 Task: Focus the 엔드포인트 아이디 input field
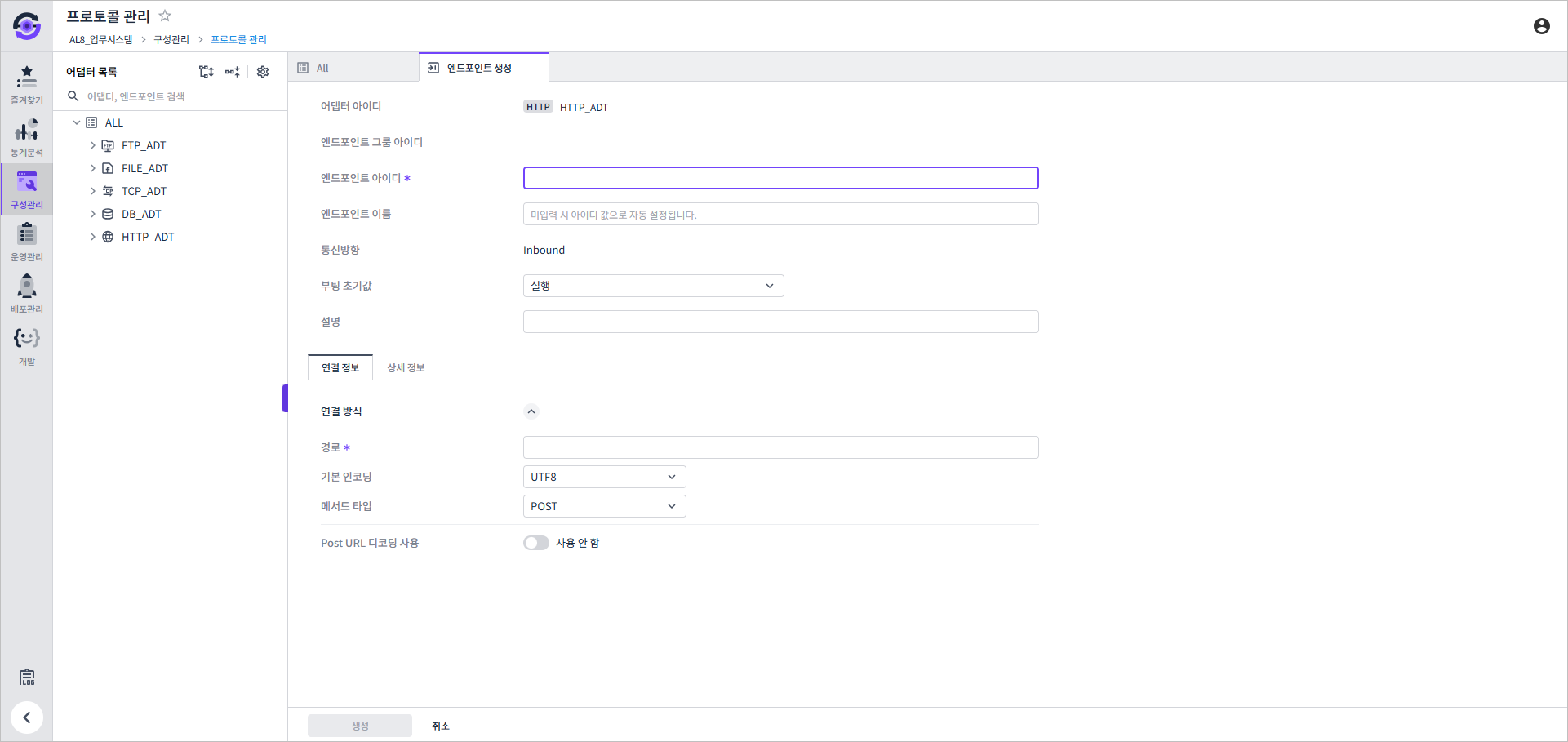coord(781,178)
